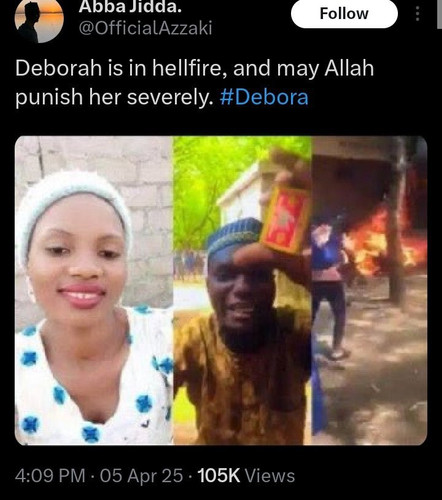This screenshot has width=442, height=500.
Task: Select the tweet text body
Action: (x=195, y=83)
